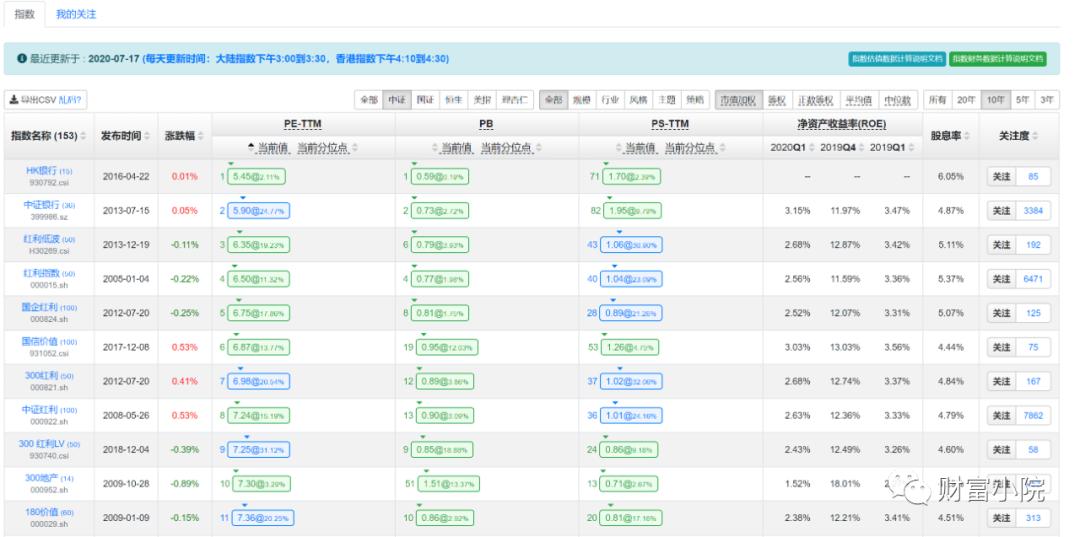
Task: Open 指数财务数据计算说明文档 button
Action: point(997,59)
